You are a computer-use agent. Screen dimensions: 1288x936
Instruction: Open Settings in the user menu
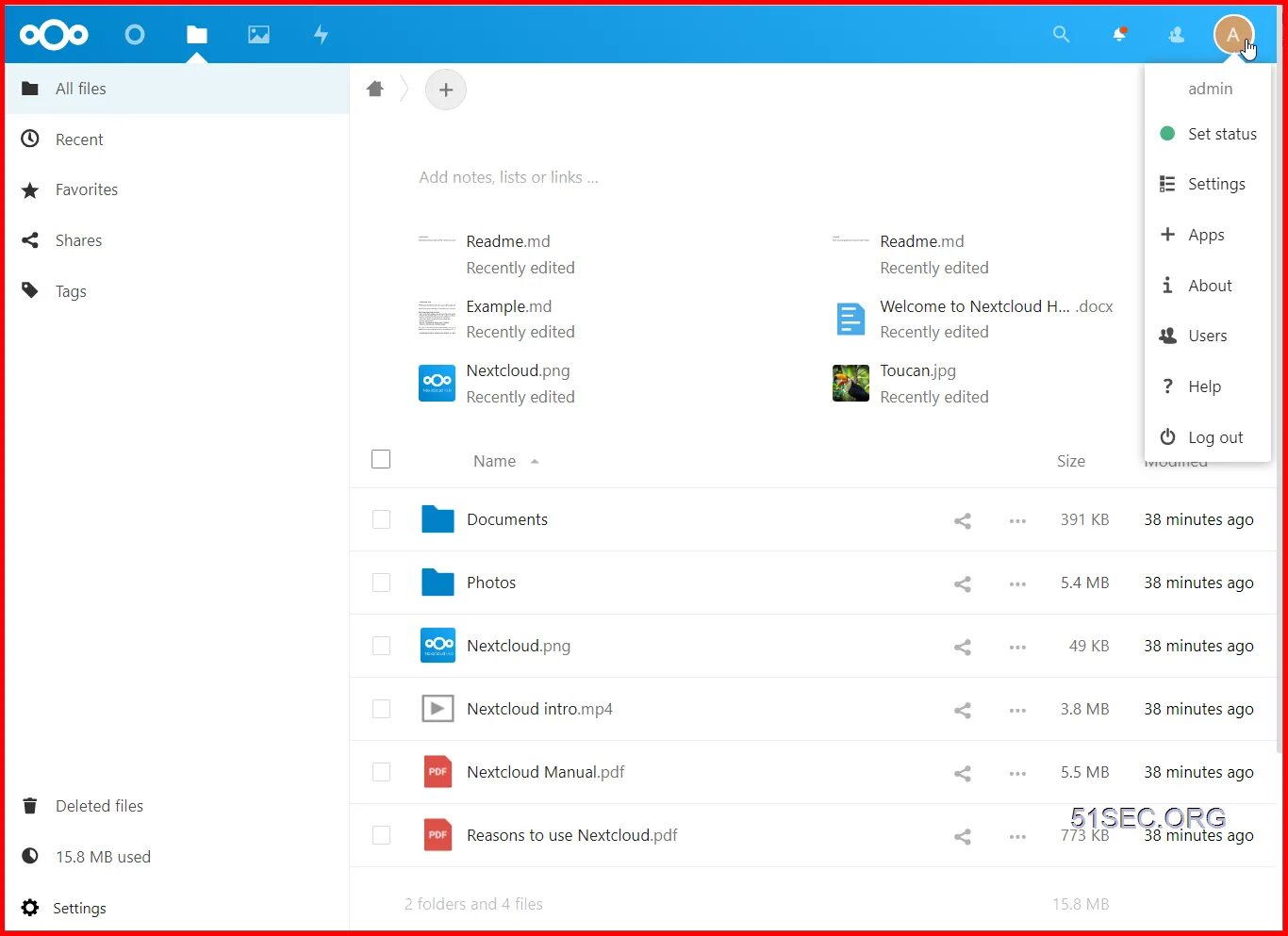(1208, 184)
